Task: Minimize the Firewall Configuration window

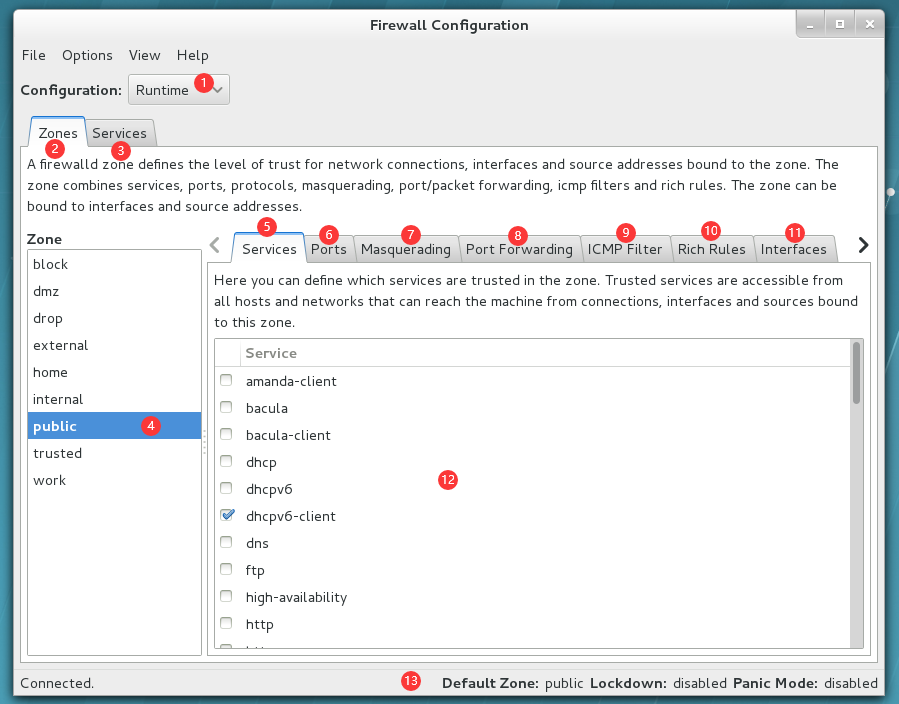Action: 810,25
